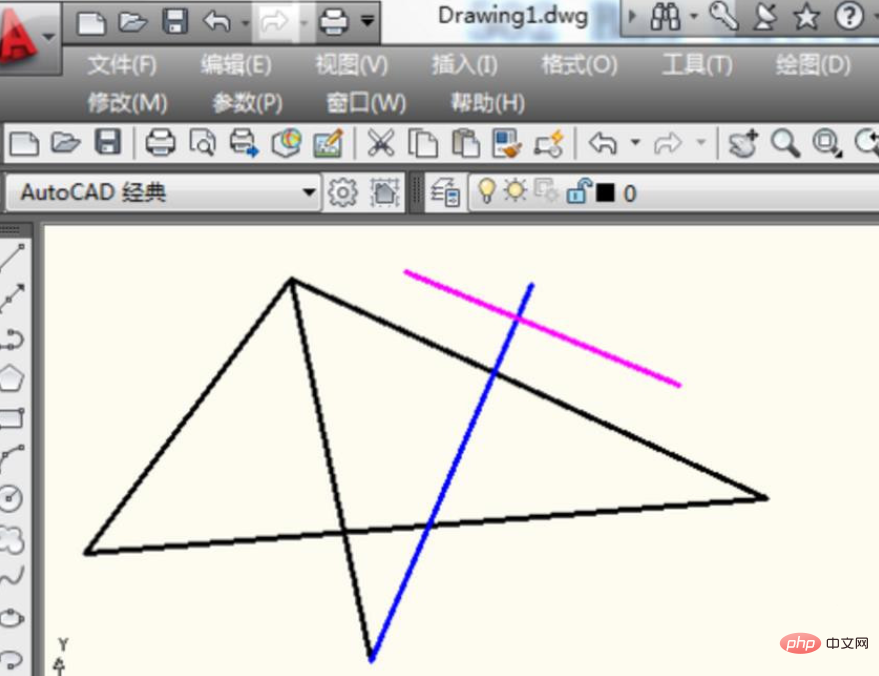Screen dimensions: 879x676
Task: Click the Workspace Settings gear icon
Action: pyautogui.click(x=343, y=193)
